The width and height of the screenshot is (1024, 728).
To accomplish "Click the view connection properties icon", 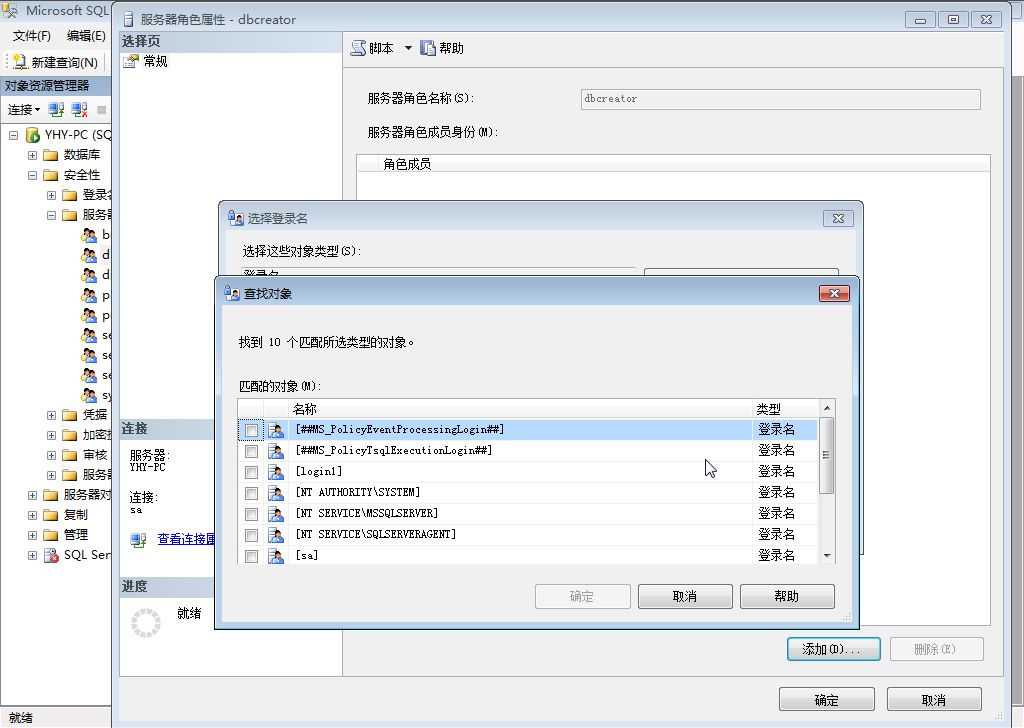I will 138,540.
